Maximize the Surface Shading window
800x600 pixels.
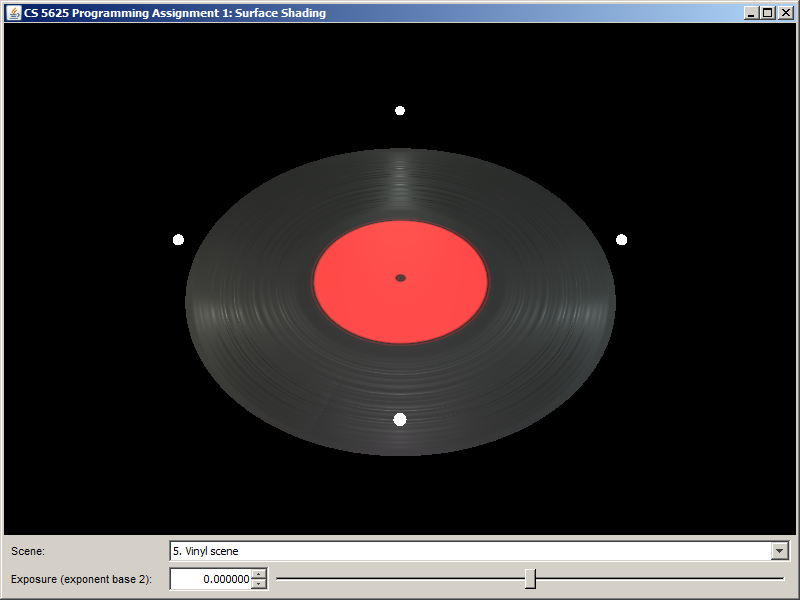(x=767, y=13)
